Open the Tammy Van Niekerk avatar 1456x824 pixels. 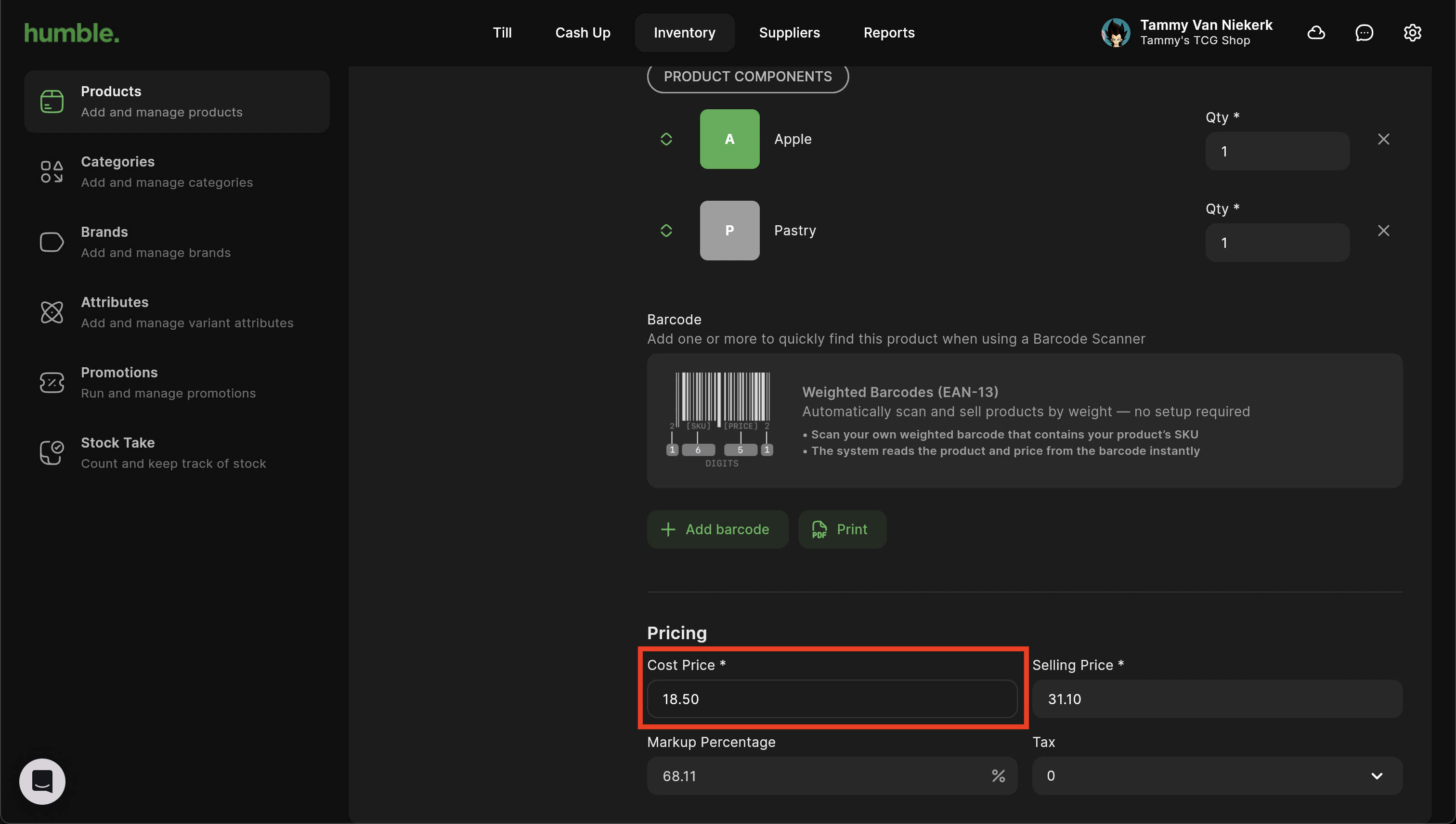[1115, 33]
